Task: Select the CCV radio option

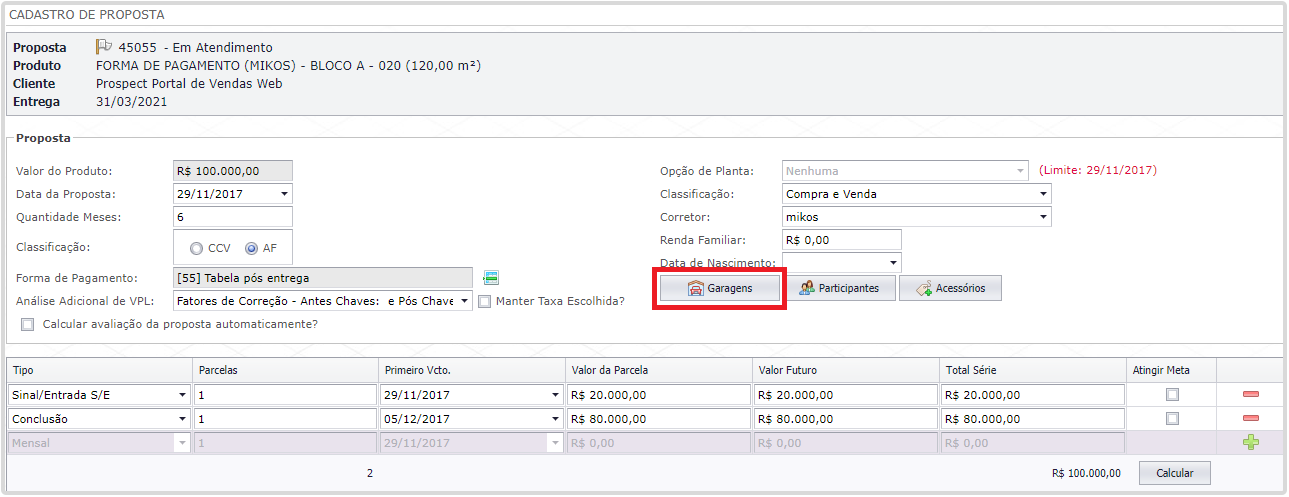Action: click(196, 248)
